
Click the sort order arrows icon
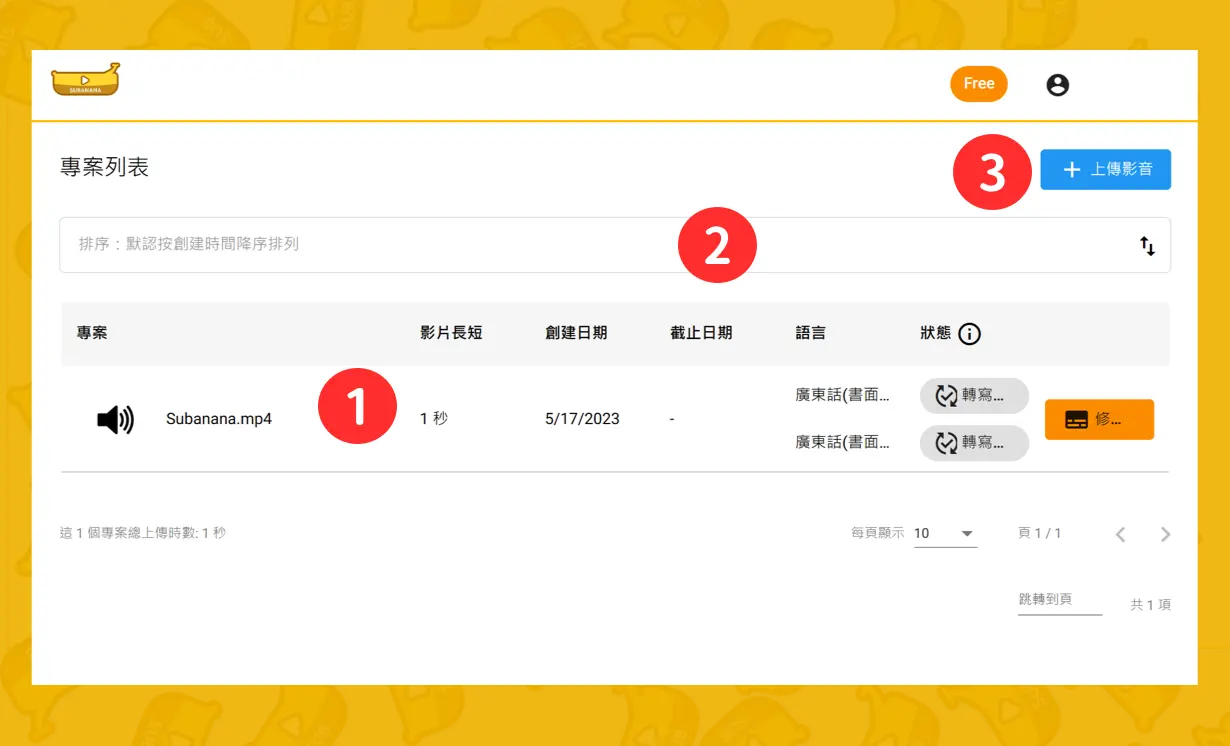click(1147, 245)
